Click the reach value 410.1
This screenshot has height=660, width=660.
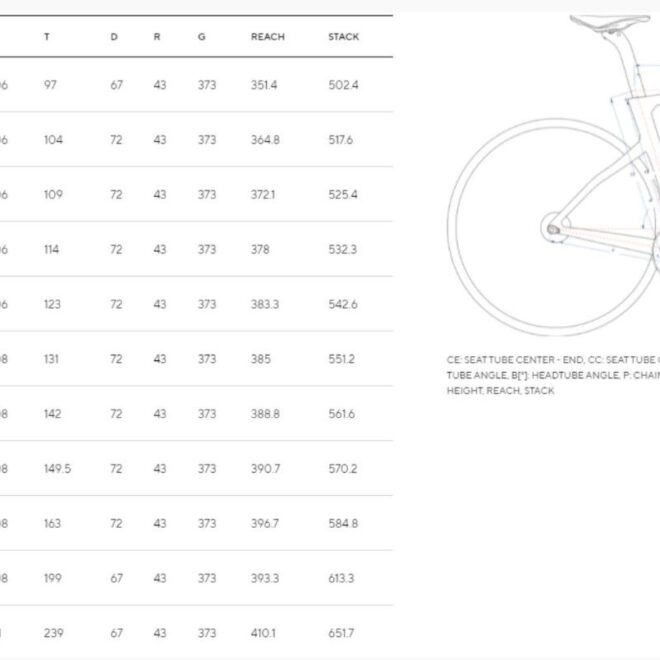coord(264,633)
